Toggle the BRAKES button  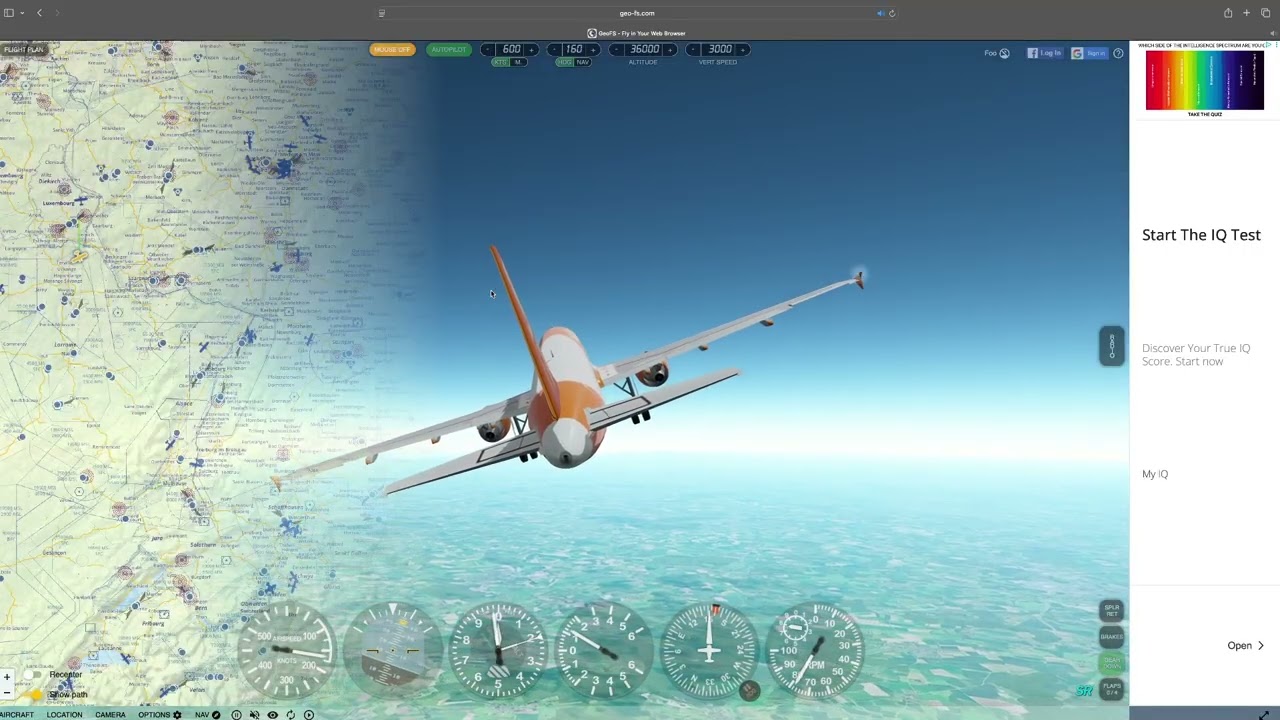(x=1112, y=637)
